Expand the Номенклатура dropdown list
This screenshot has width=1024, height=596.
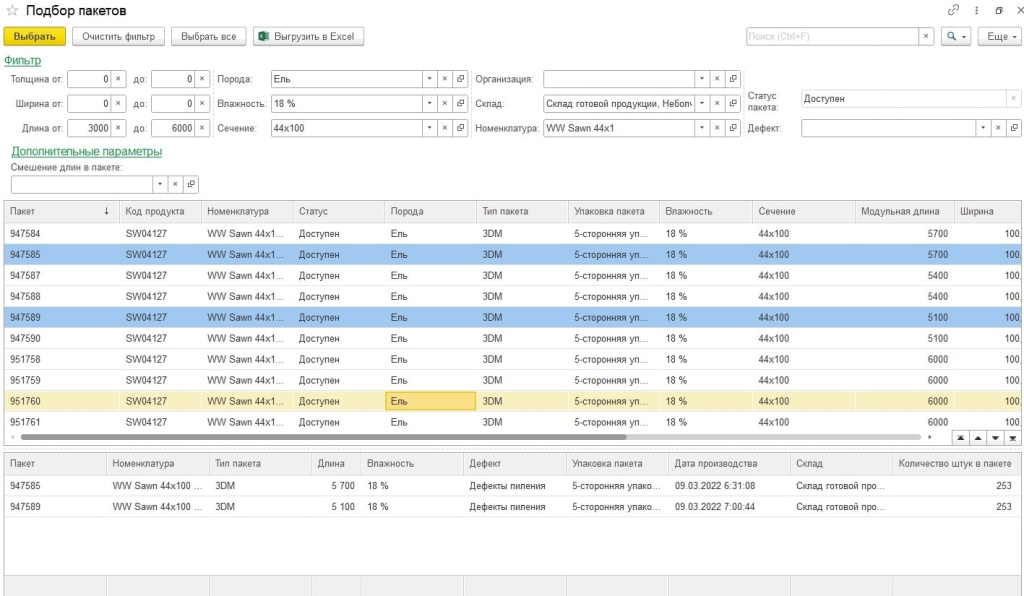click(701, 128)
